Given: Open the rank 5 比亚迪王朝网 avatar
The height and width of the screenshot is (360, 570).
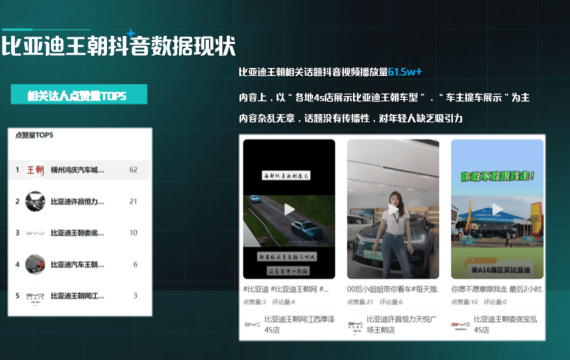Looking at the screenshot, I should click(35, 296).
